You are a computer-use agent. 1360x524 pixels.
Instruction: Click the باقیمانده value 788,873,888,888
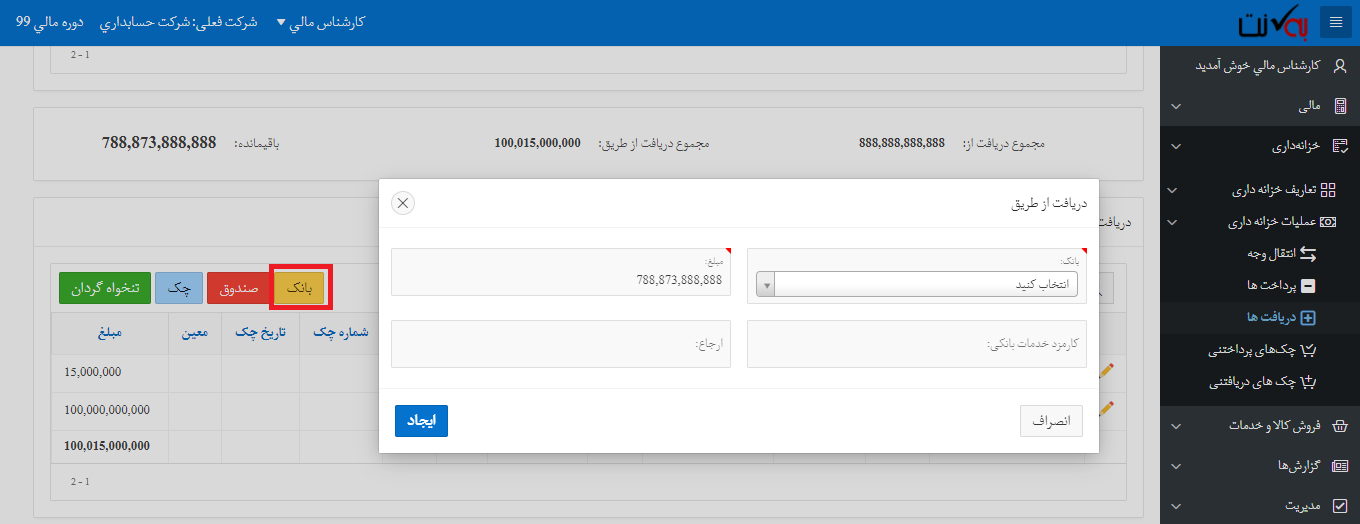click(x=159, y=142)
